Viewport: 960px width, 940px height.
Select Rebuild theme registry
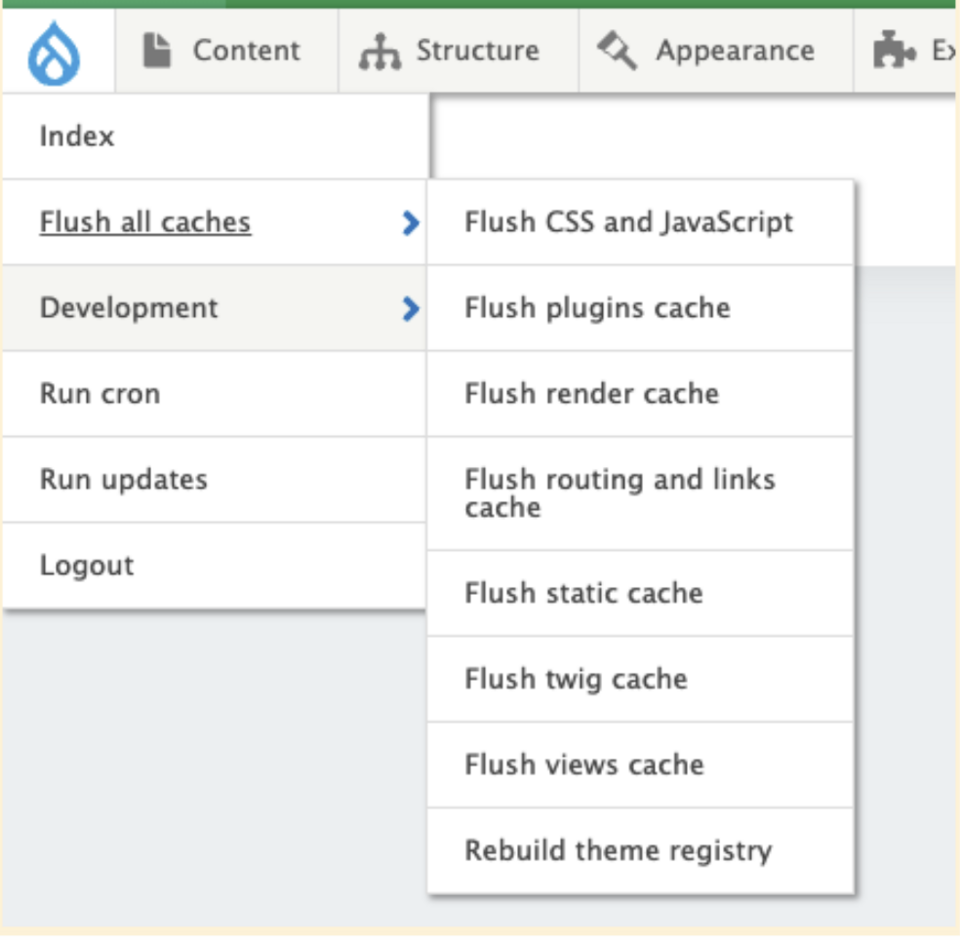coord(616,851)
